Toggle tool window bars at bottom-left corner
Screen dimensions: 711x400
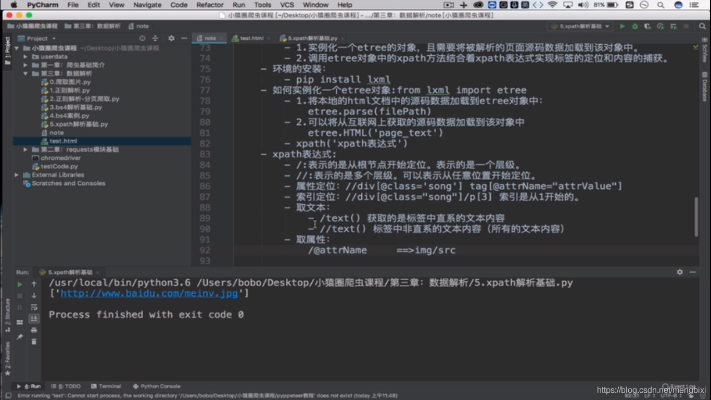[x=8, y=395]
